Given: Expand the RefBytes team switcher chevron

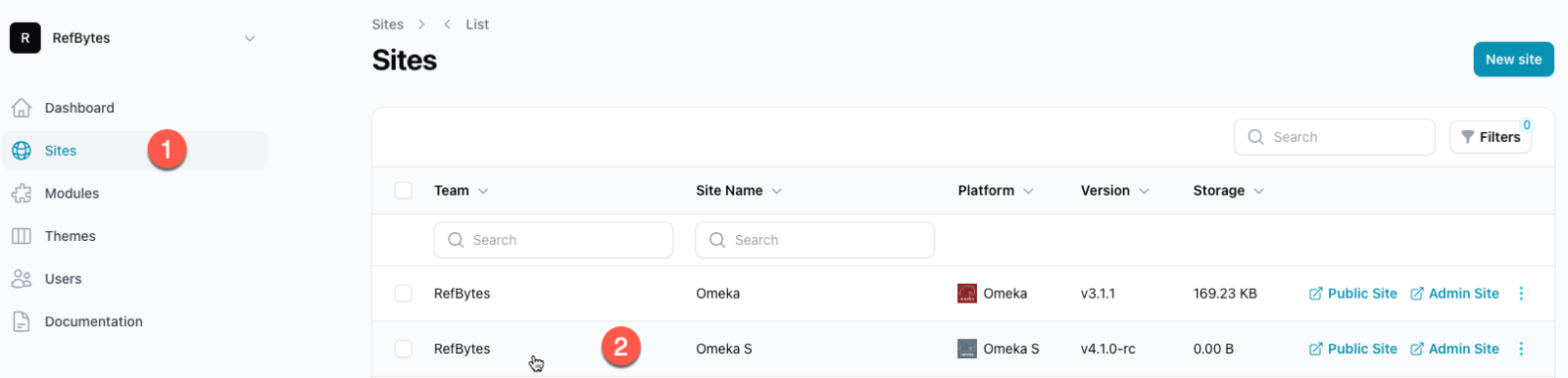Looking at the screenshot, I should (250, 39).
